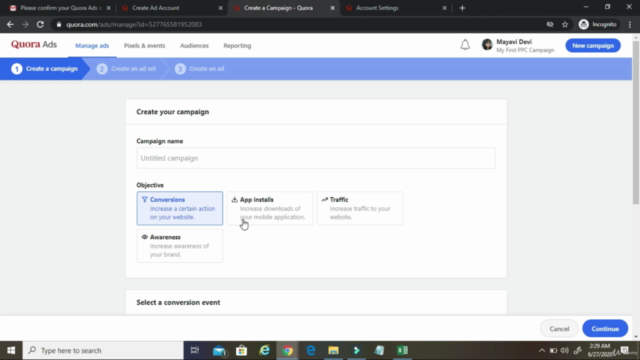Click the Campaign name input field

pos(316,158)
